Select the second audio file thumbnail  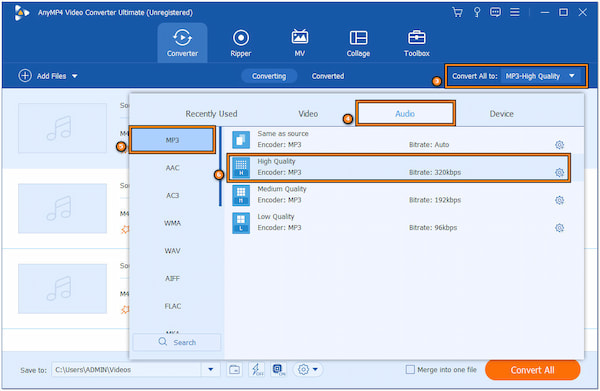[62, 208]
